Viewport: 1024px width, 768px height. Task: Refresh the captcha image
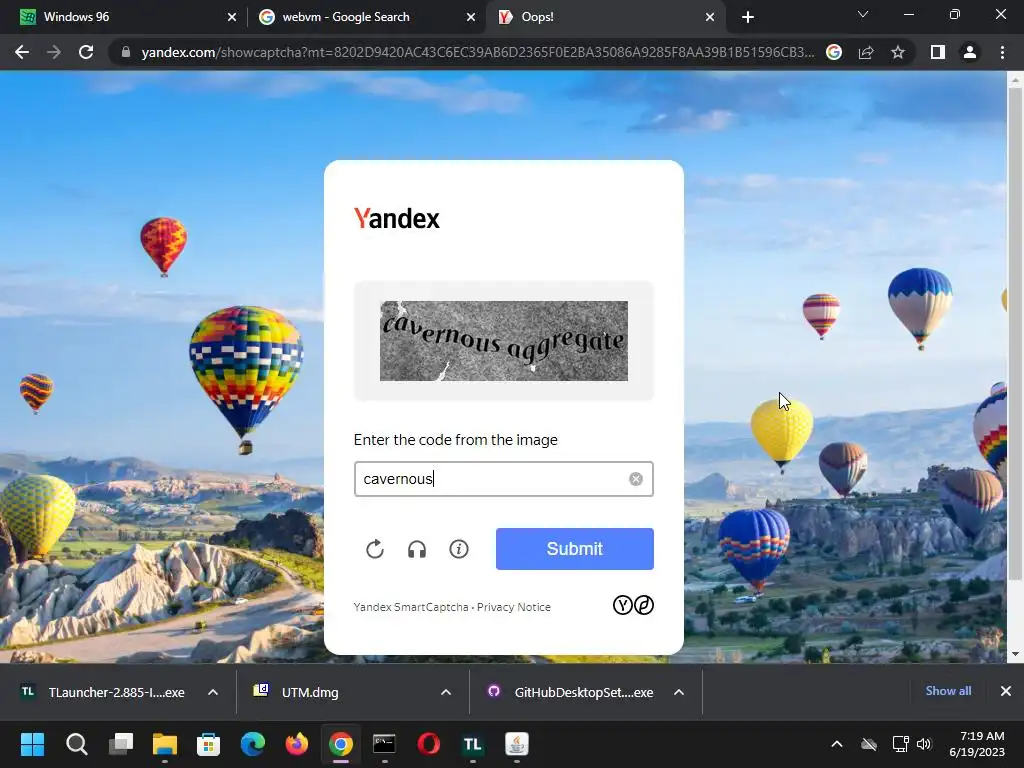click(375, 549)
